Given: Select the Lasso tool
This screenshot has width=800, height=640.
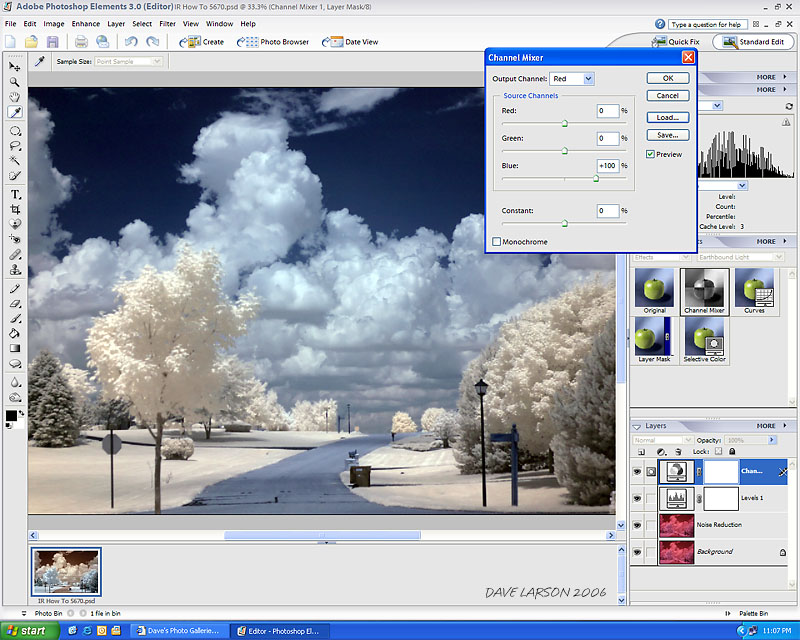Looking at the screenshot, I should [15, 146].
